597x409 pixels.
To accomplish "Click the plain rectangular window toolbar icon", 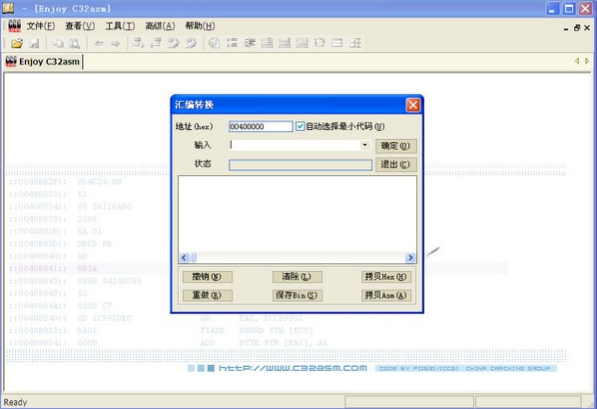I will [337, 43].
